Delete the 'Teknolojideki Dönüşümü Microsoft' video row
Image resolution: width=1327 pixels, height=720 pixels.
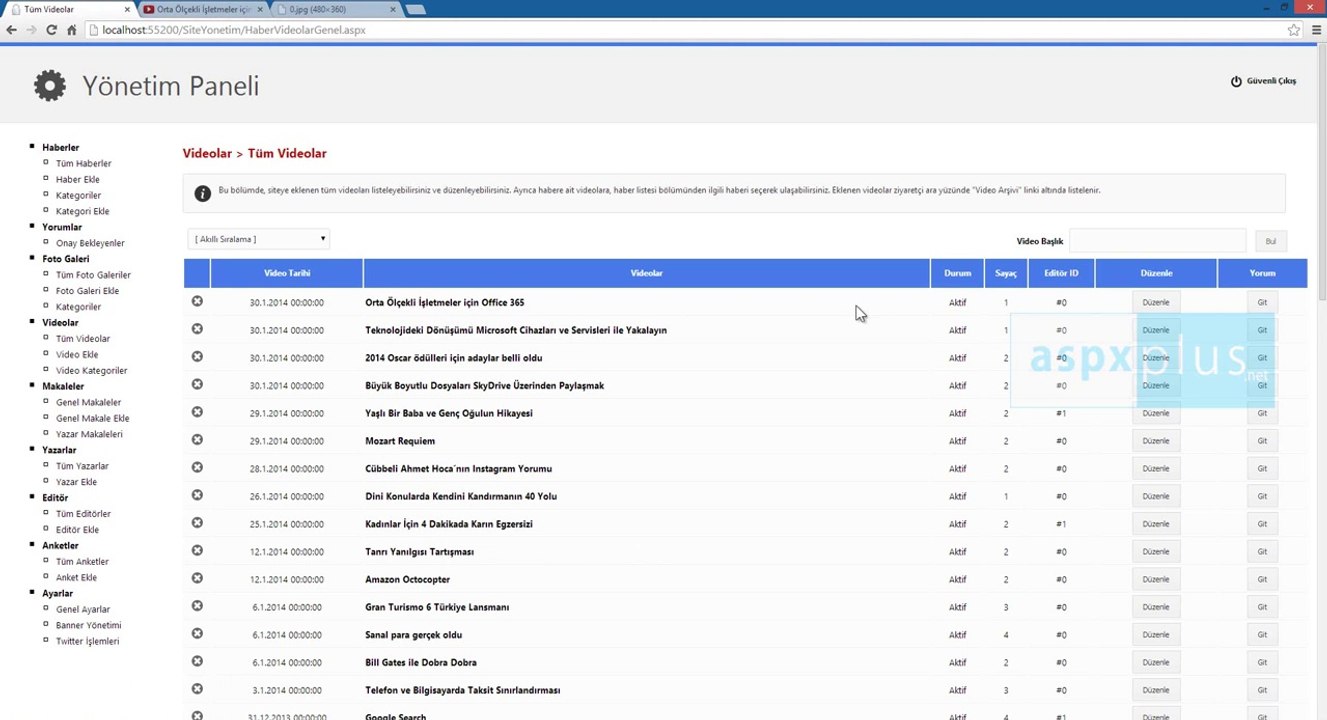(x=197, y=329)
